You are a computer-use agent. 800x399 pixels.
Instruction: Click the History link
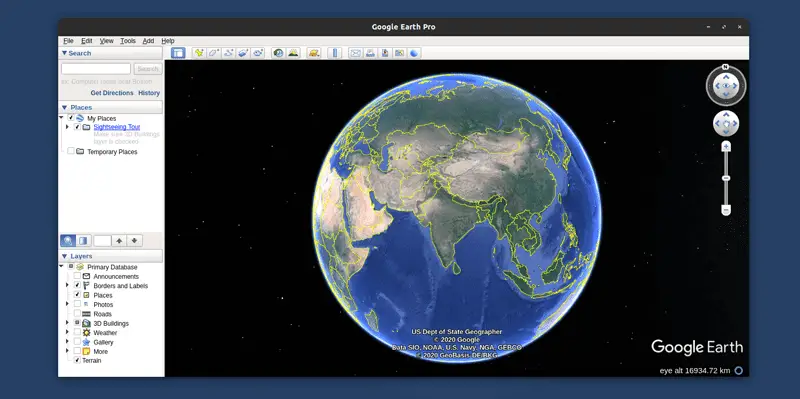pyautogui.click(x=149, y=93)
